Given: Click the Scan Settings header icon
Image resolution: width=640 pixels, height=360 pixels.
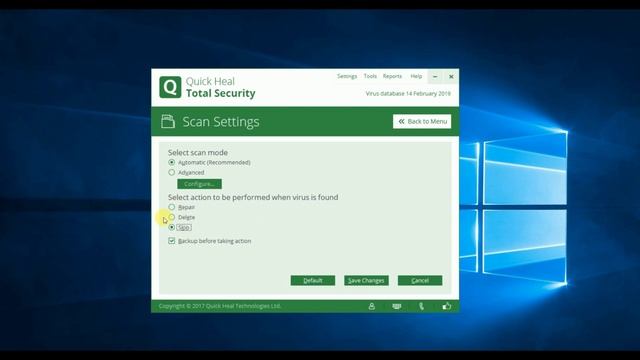Looking at the screenshot, I should pyautogui.click(x=168, y=121).
